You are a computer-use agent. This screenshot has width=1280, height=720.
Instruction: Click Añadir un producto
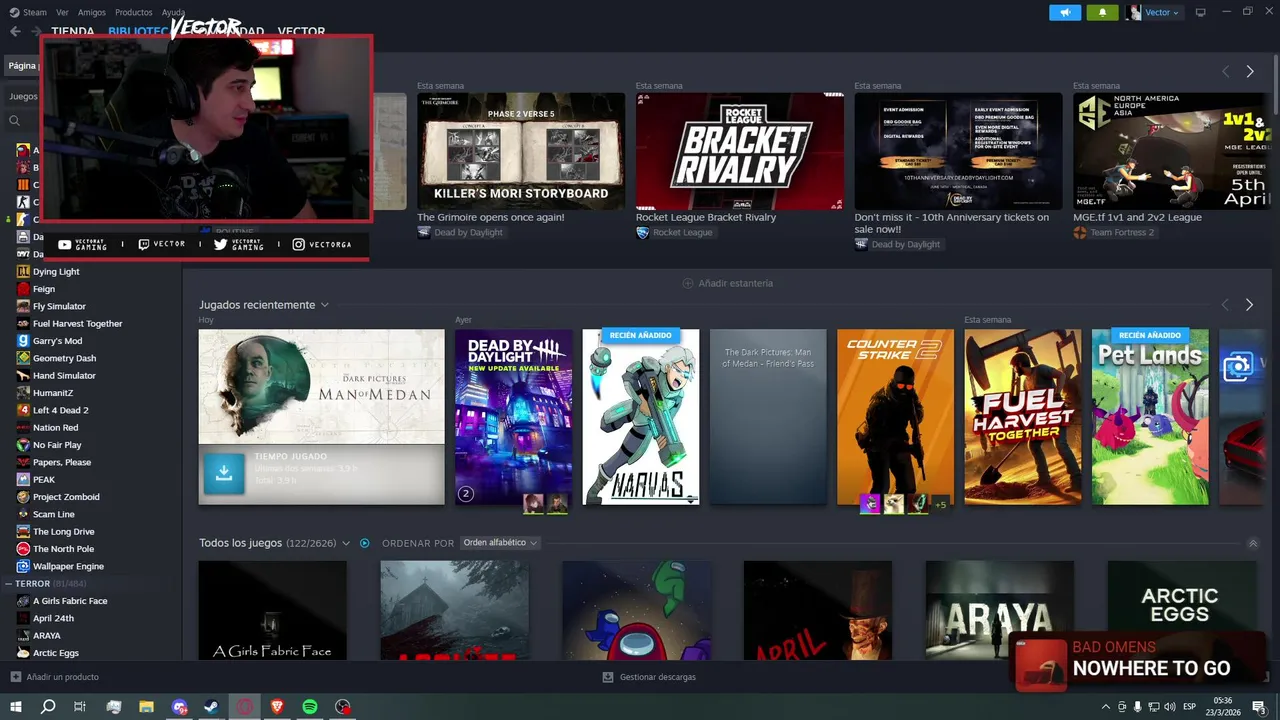[x=54, y=677]
